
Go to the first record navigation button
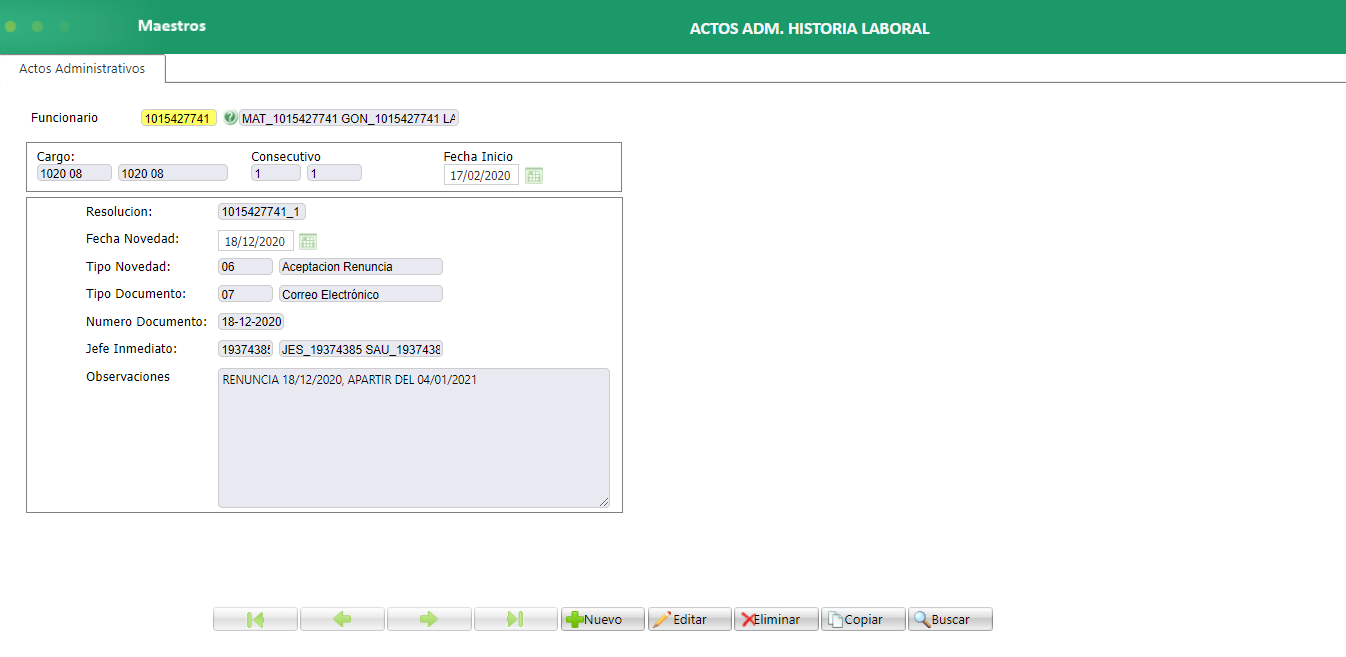[255, 620]
